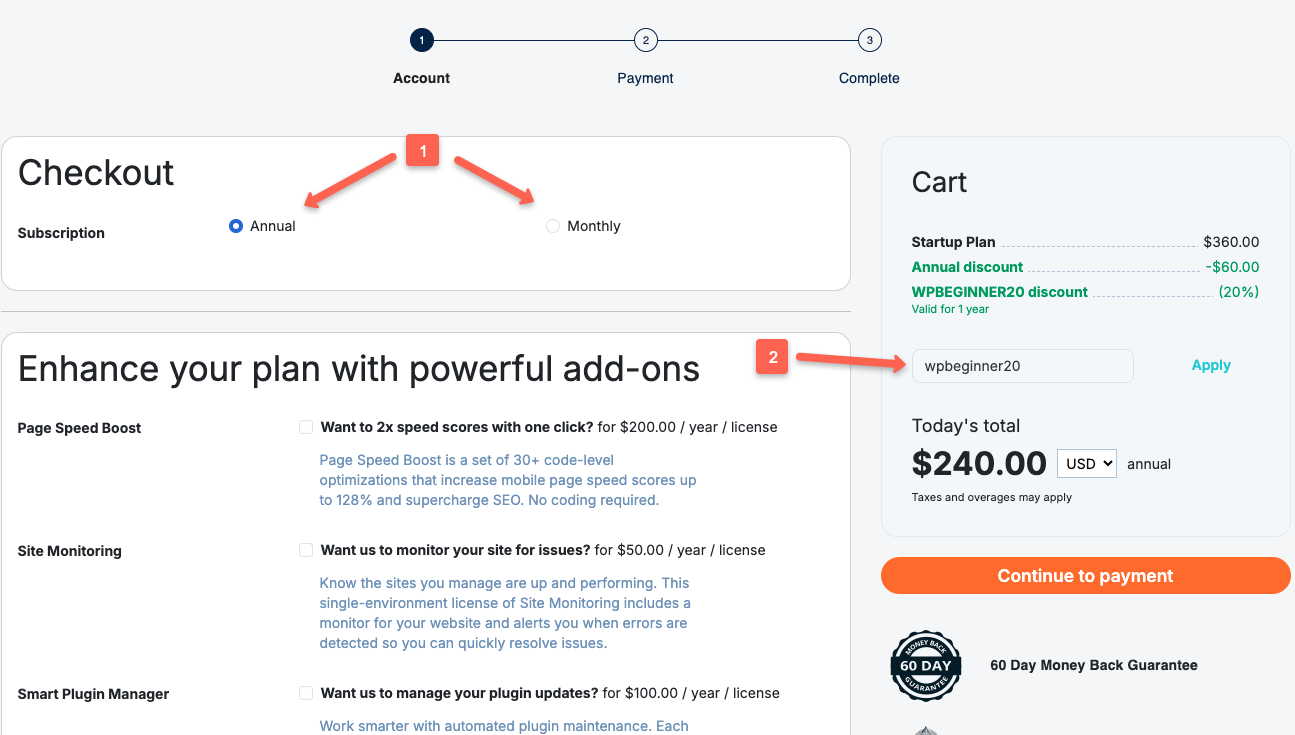Select the Annual subscription option
Viewport: 1295px width, 735px height.
[x=234, y=225]
